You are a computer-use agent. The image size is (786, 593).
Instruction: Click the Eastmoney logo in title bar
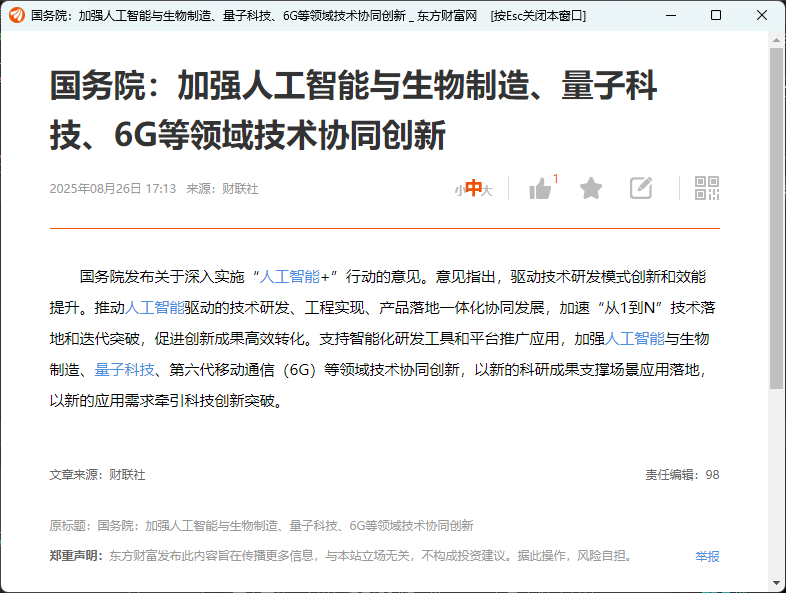[x=17, y=15]
